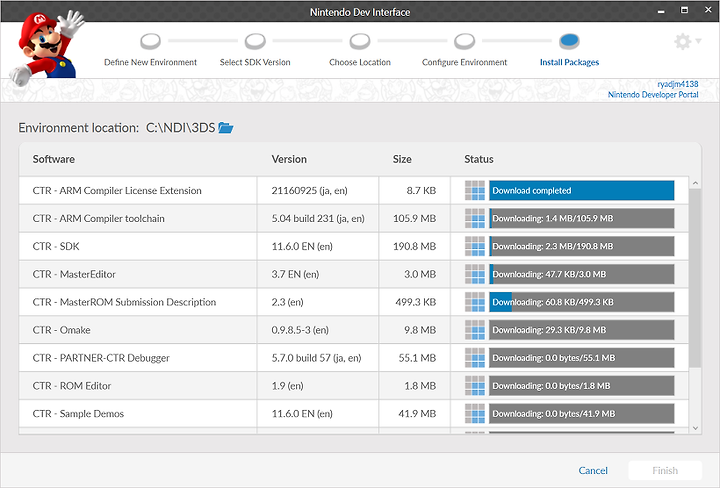The width and height of the screenshot is (720, 488).
Task: Click the 190.8 MB size cell
Action: point(414,246)
